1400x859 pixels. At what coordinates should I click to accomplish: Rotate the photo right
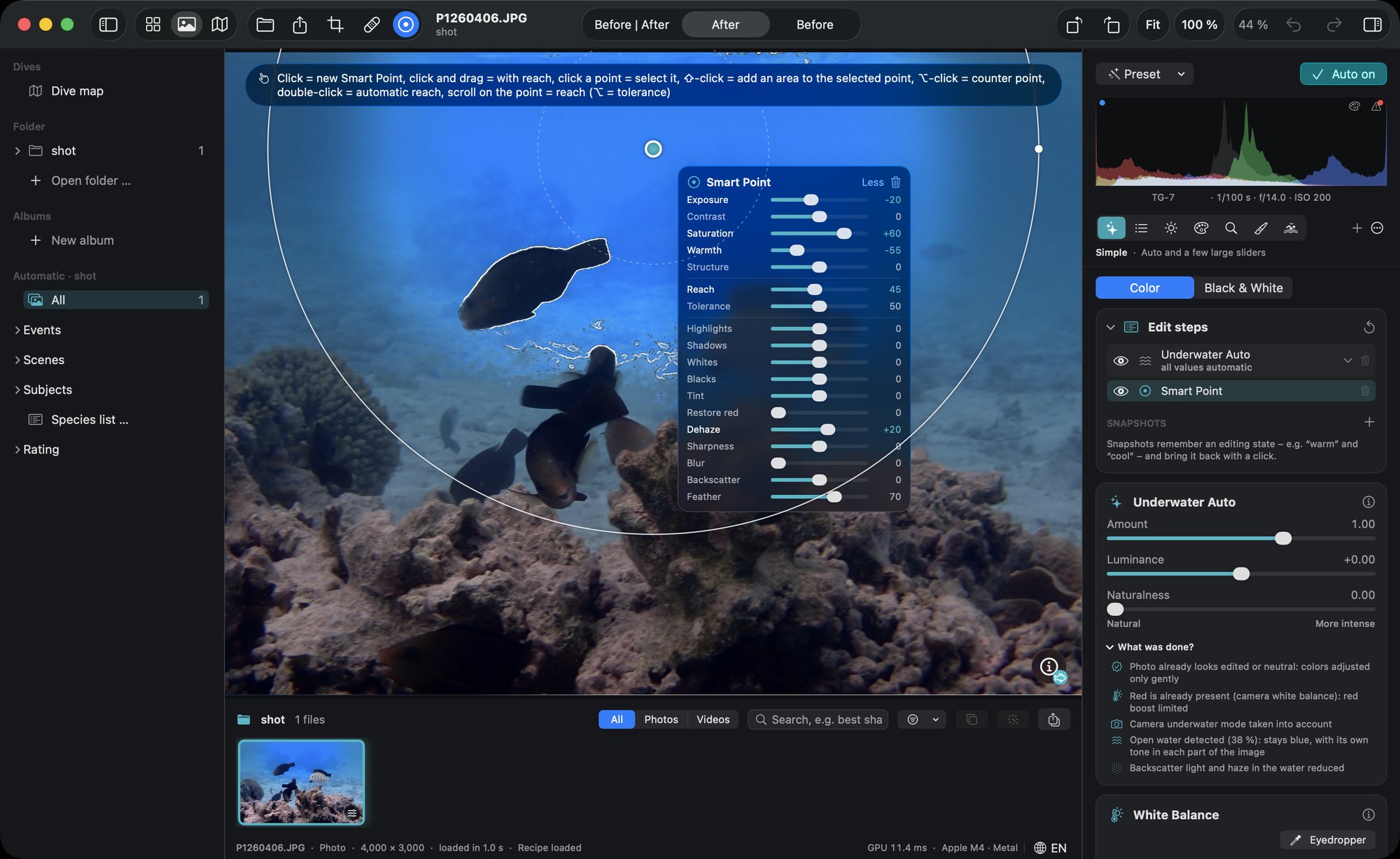tap(1112, 25)
